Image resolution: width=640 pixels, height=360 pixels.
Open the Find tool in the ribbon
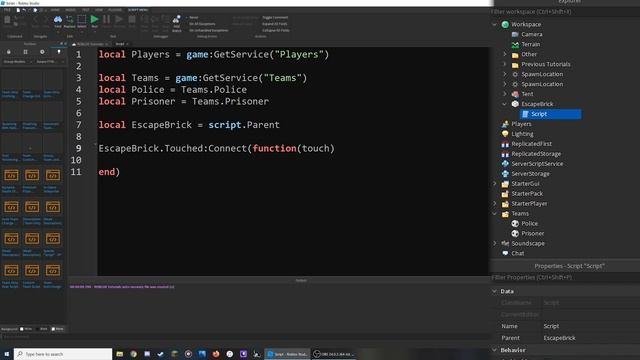pos(58,21)
